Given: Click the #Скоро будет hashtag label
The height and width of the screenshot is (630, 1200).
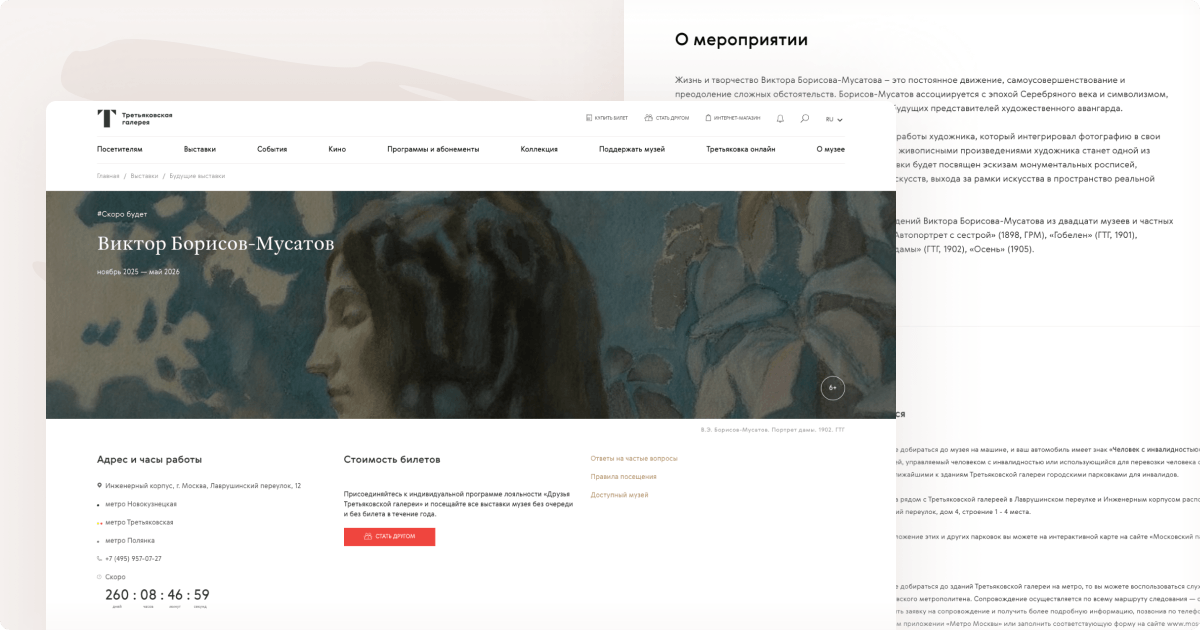Looking at the screenshot, I should [122, 214].
